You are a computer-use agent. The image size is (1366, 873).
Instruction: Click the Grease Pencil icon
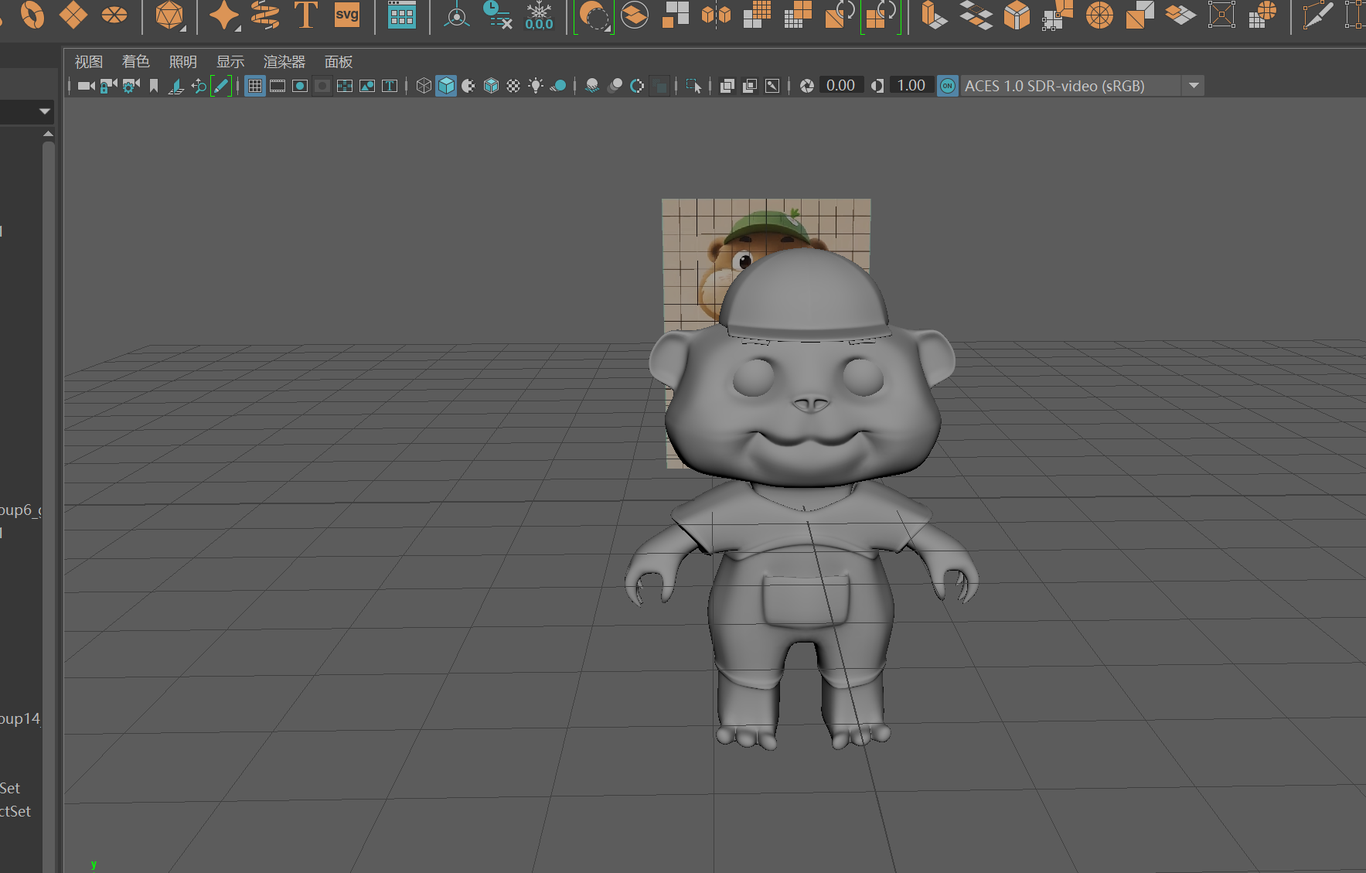coord(221,86)
